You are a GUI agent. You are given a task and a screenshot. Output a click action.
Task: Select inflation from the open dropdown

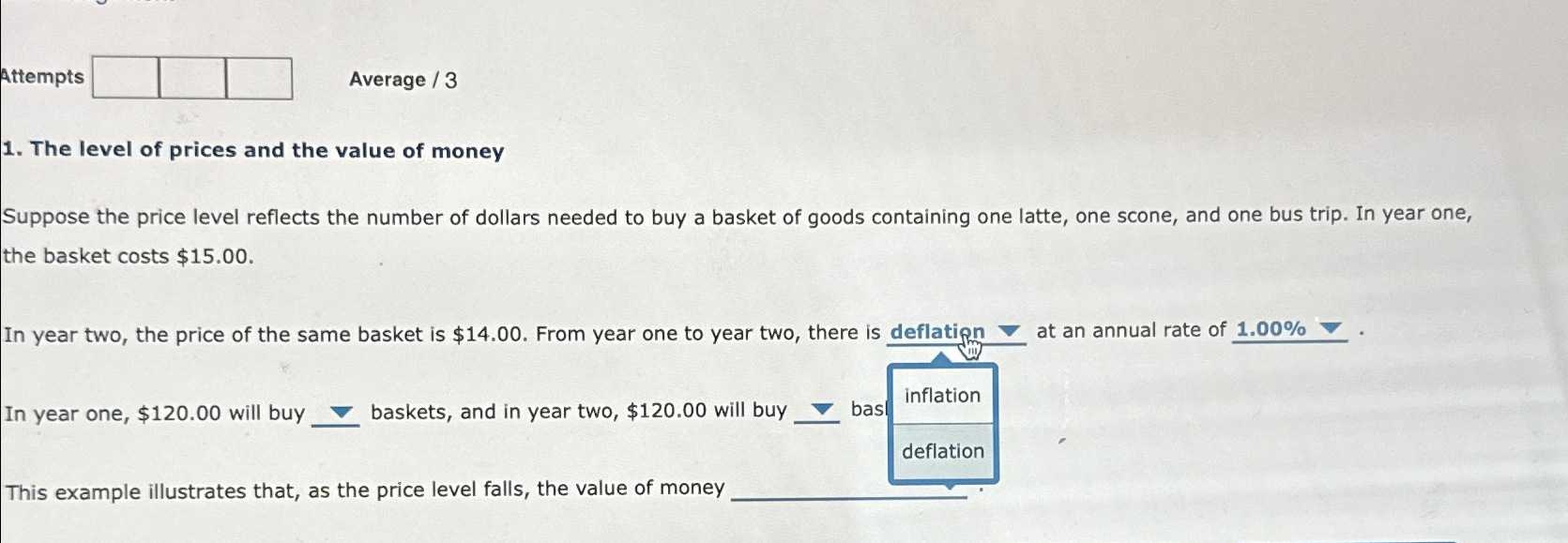click(x=941, y=396)
